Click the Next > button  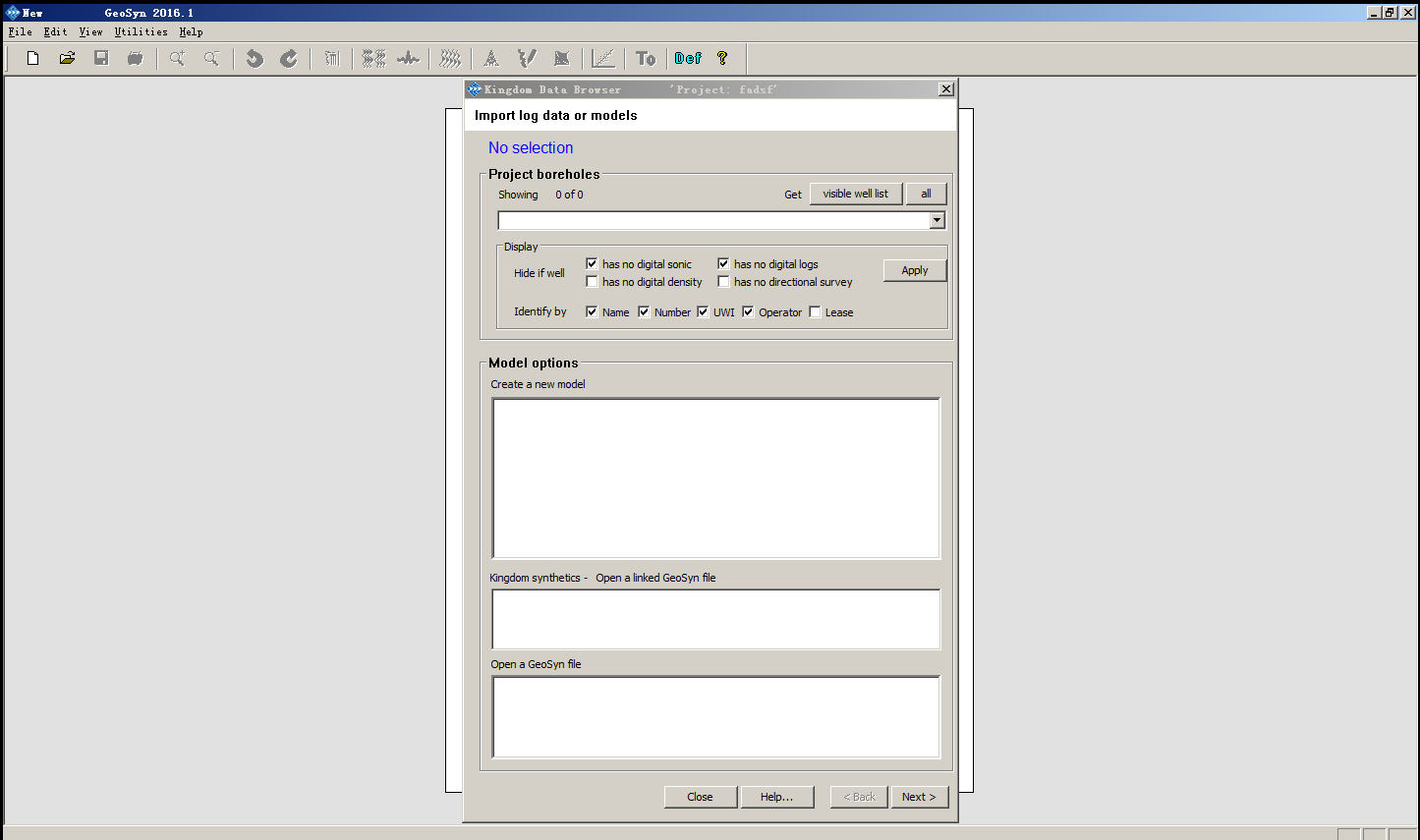(x=919, y=797)
